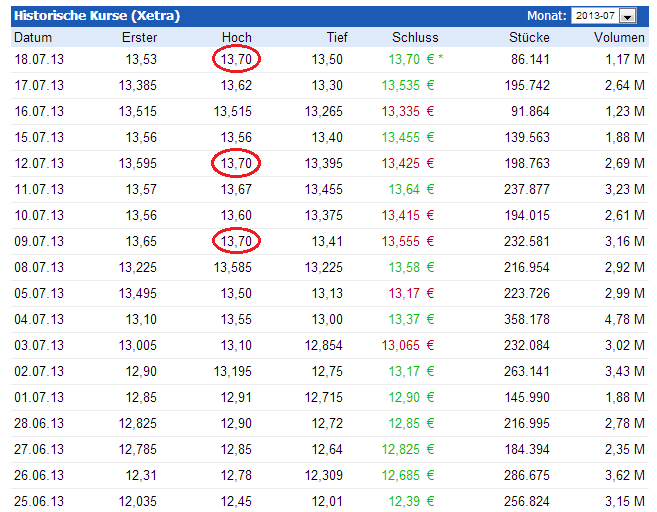
Task: Click the Tief column header
Action: tap(337, 38)
